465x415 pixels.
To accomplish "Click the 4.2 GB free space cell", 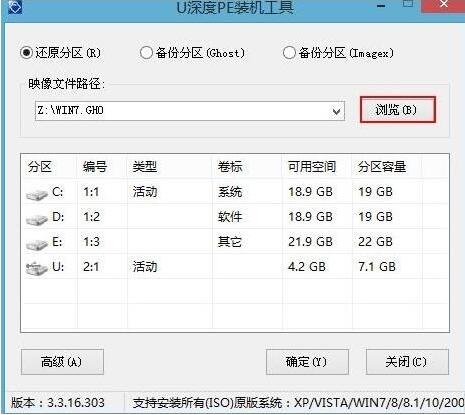I will 307,267.
